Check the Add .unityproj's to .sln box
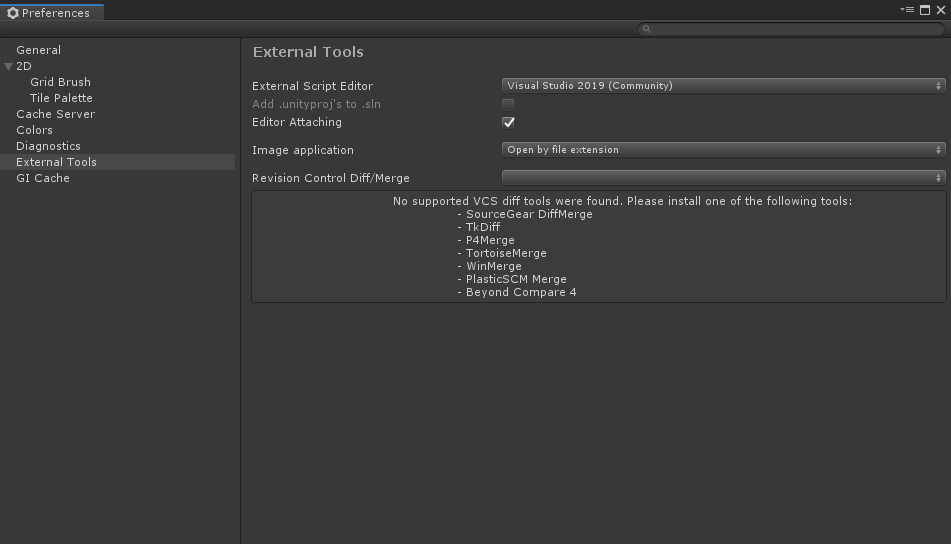This screenshot has height=544, width=951. click(508, 104)
